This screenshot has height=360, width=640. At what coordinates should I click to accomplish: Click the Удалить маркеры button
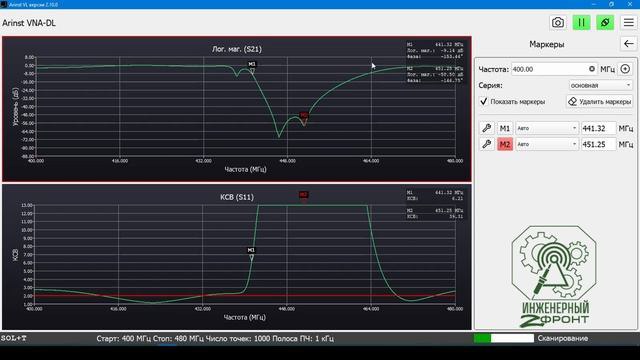600,101
